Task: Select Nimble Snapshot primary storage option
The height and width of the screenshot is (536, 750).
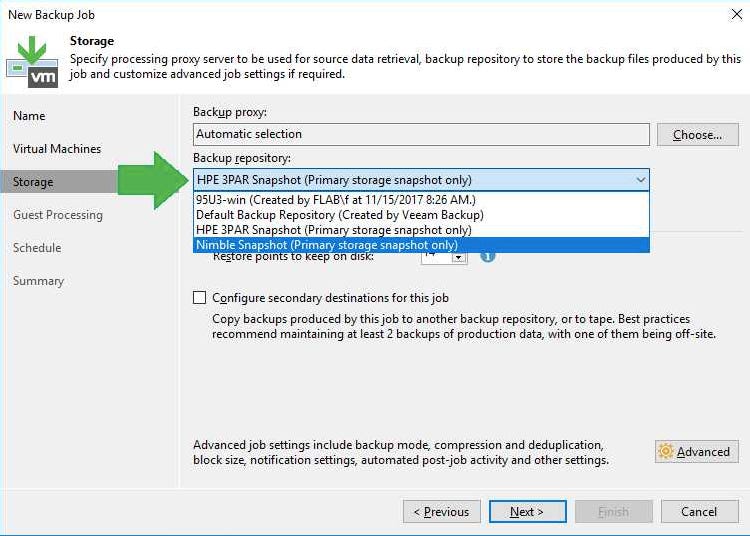Action: click(327, 245)
